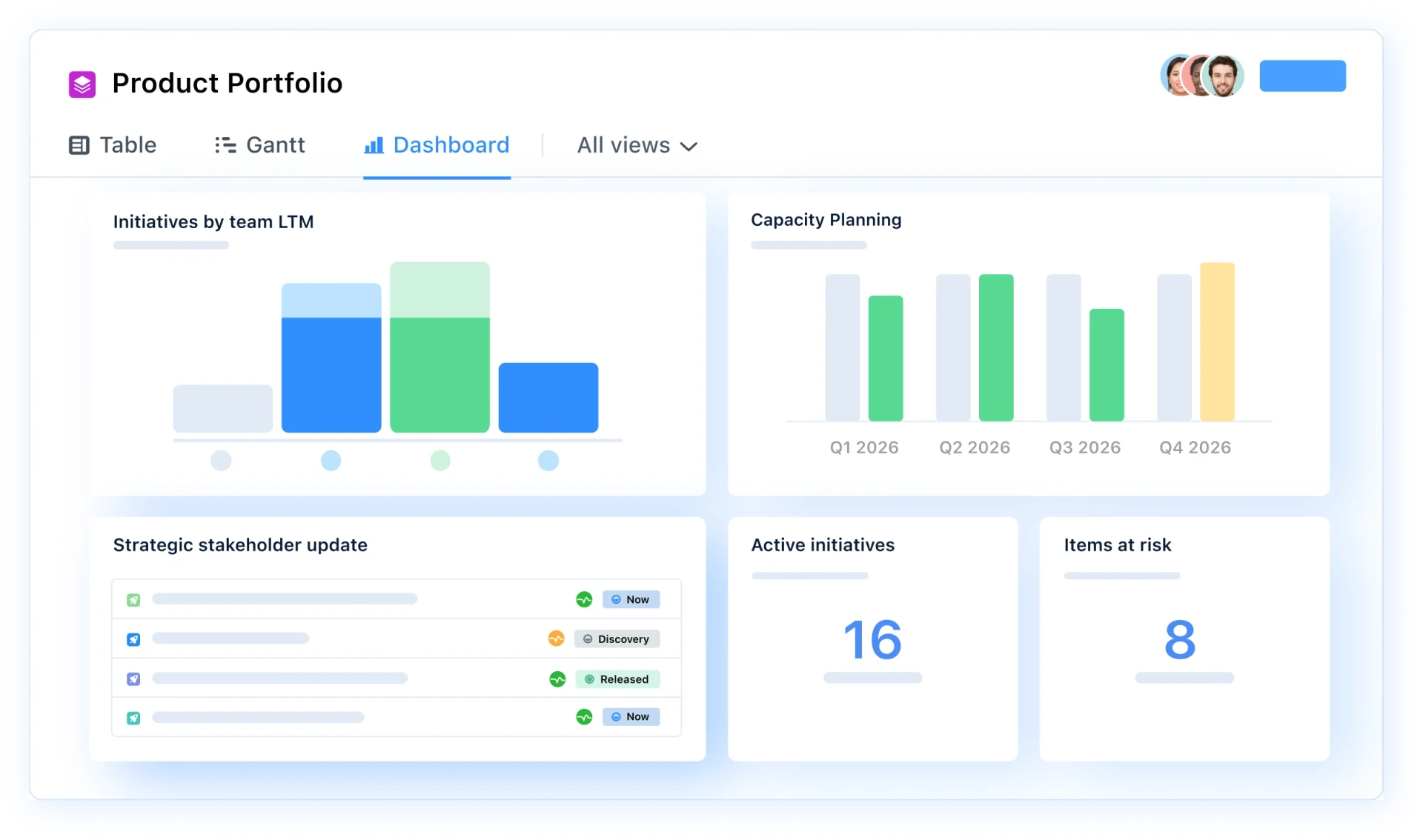1423x840 pixels.
Task: Click the Released status badge
Action: pyautogui.click(x=618, y=679)
